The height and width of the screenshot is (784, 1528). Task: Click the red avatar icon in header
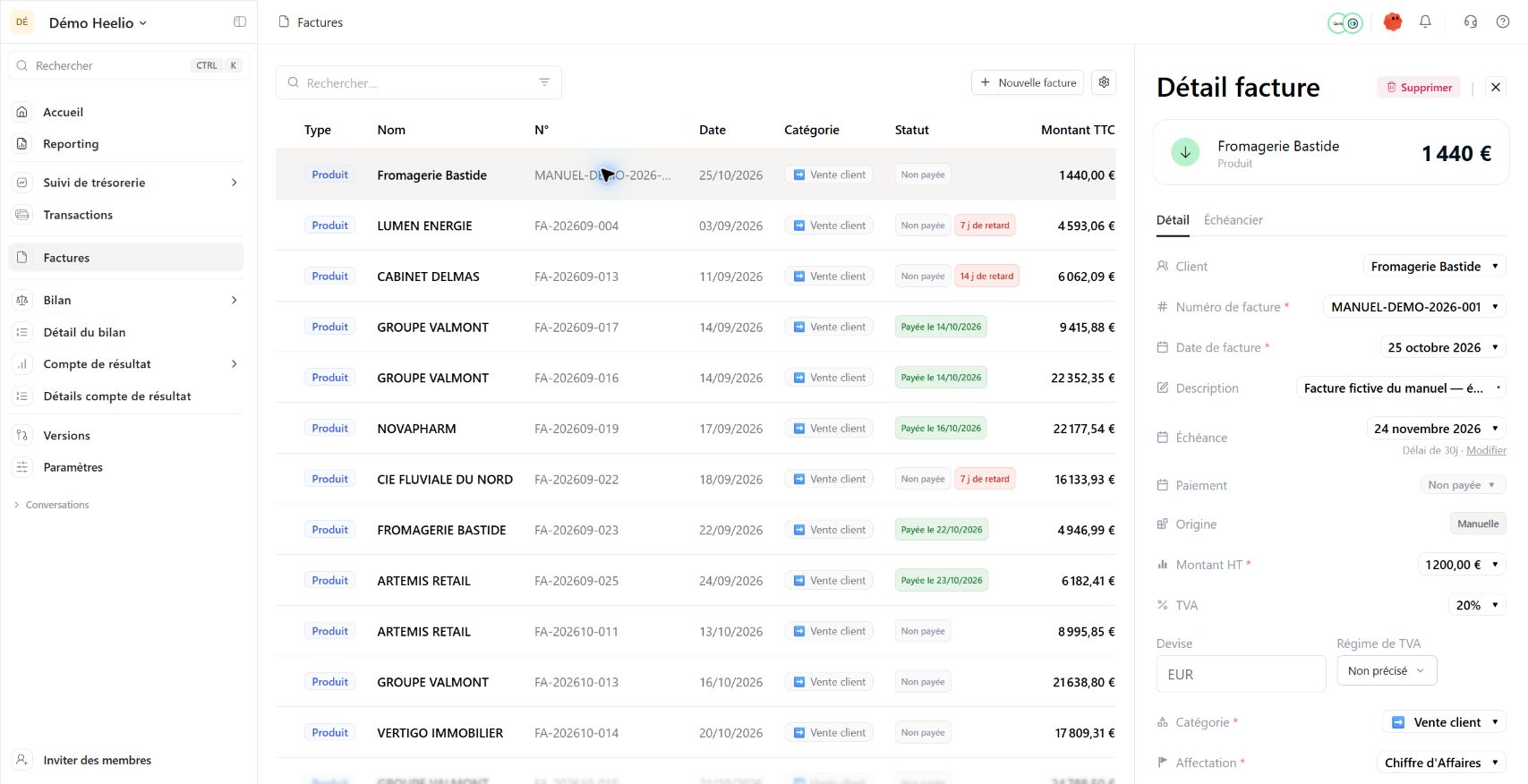tap(1392, 21)
